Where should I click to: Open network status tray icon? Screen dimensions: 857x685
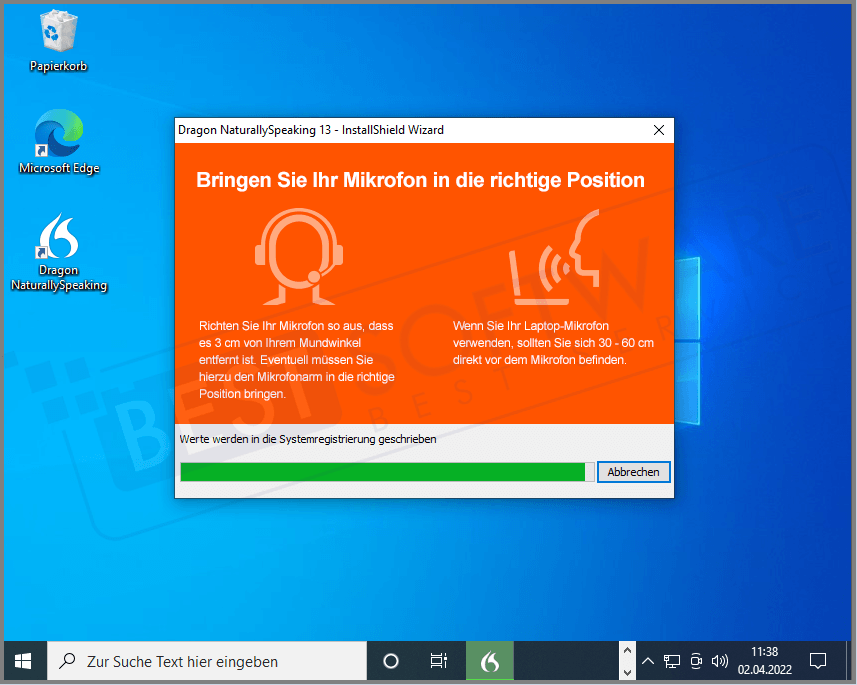coord(672,661)
